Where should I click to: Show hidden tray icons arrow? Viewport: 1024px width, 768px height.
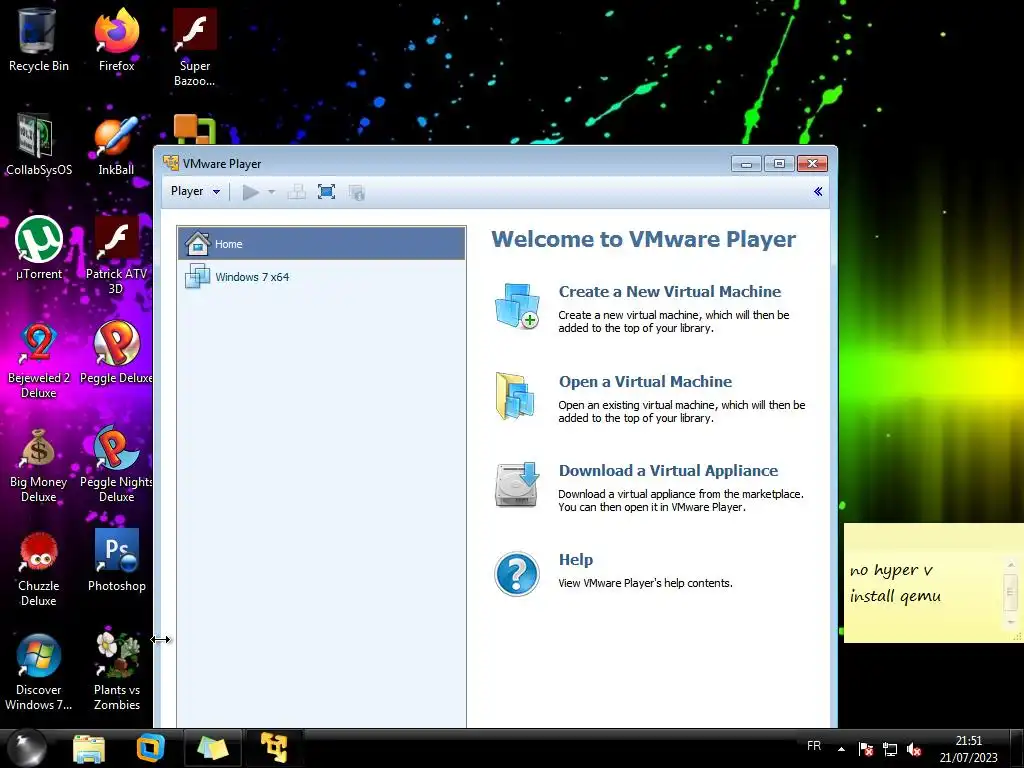tap(841, 749)
